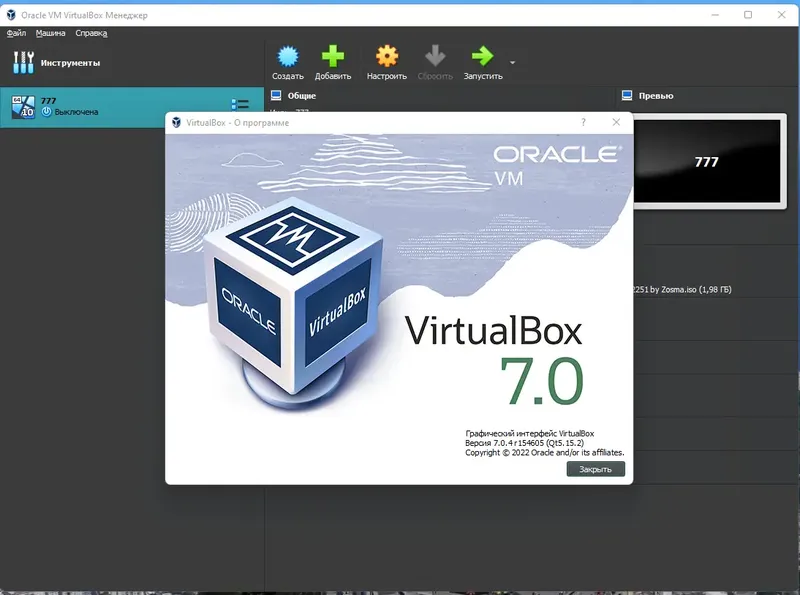
Task: Open the 777 machine list menu icon
Action: point(239,104)
